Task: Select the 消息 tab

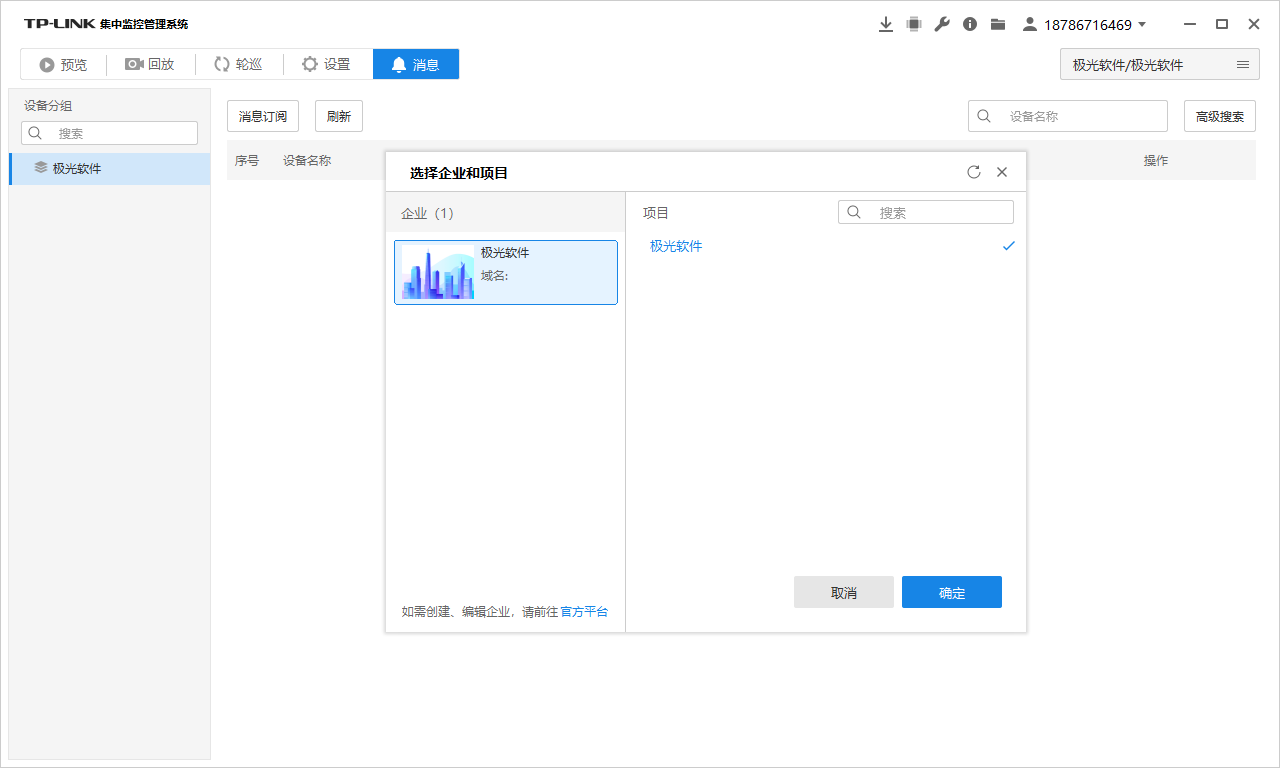Action: click(x=416, y=64)
